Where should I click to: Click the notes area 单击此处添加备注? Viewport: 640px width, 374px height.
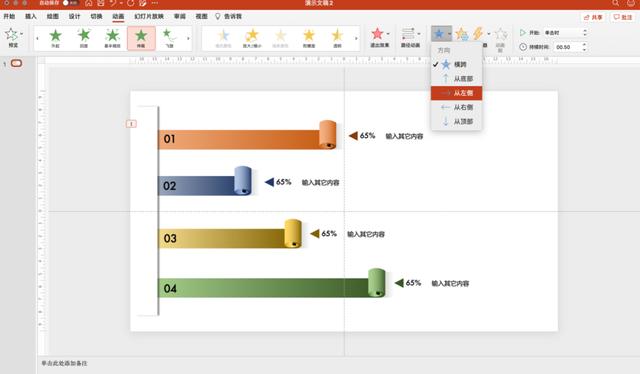[x=64, y=363]
